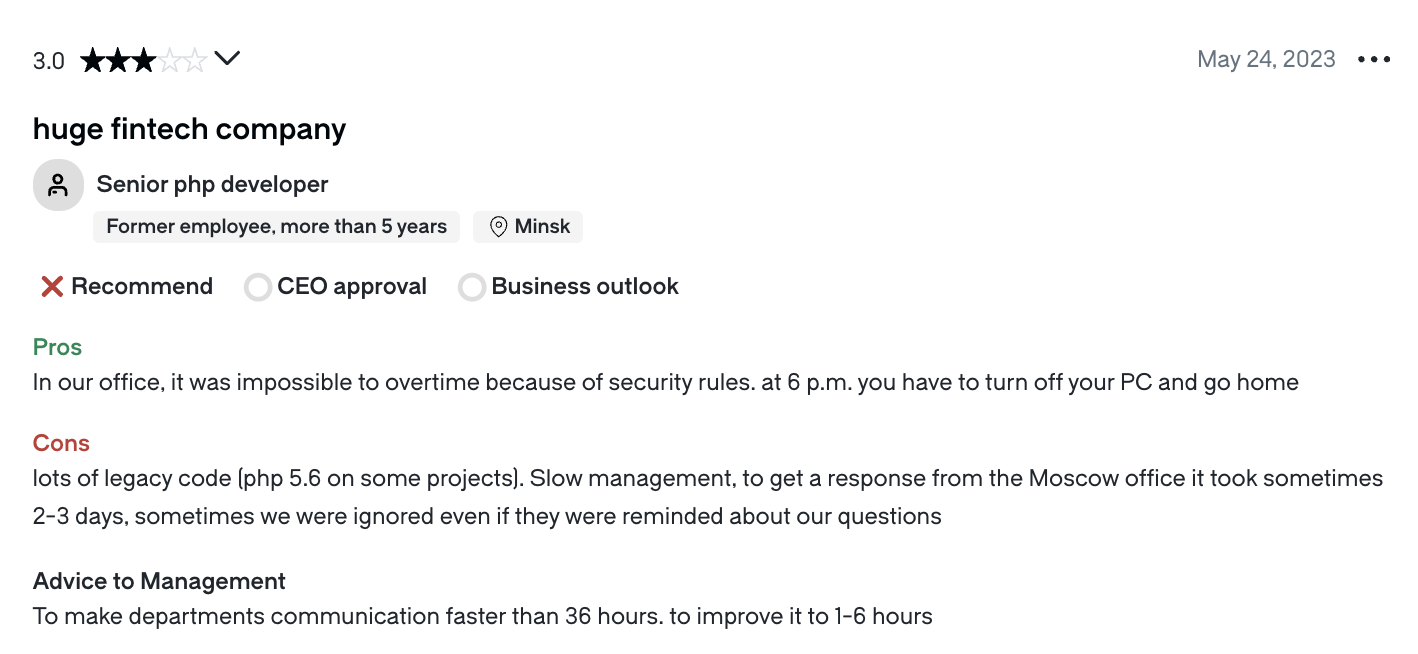
Task: Click the Business outlook circle indicator
Action: point(472,288)
